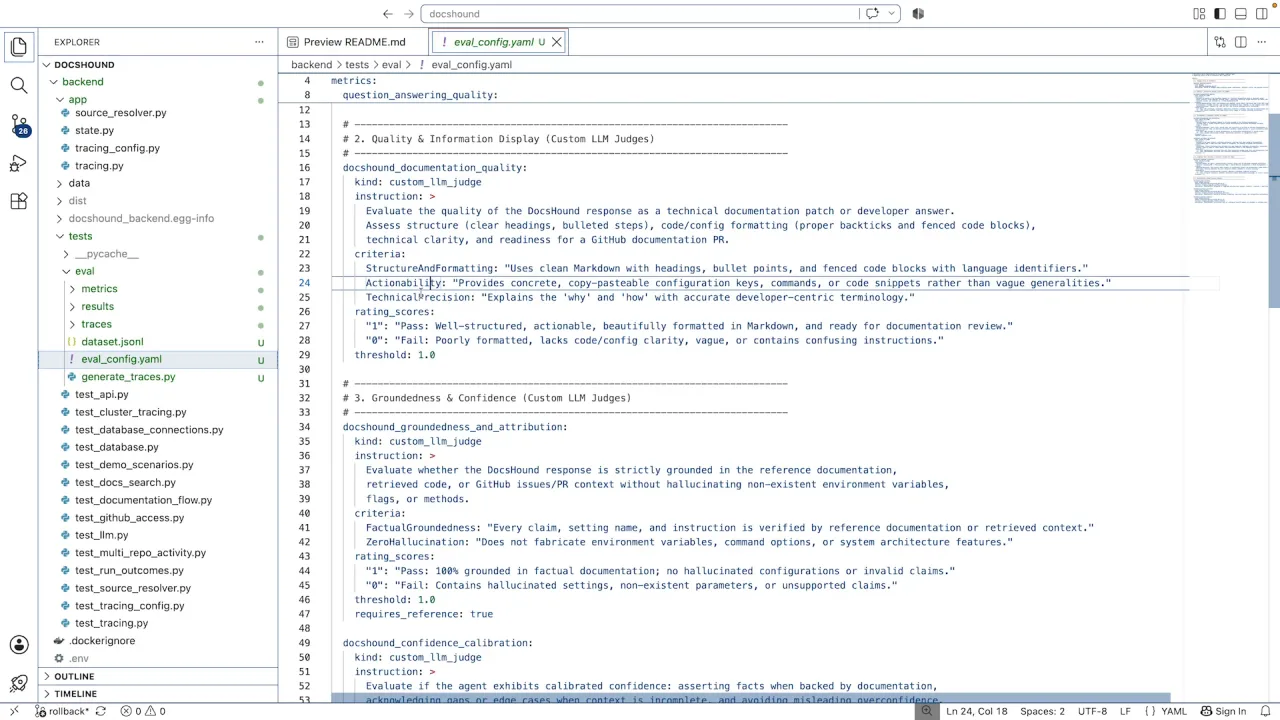1280x720 pixels.
Task: Open notifications bell in status bar
Action: point(1263,711)
